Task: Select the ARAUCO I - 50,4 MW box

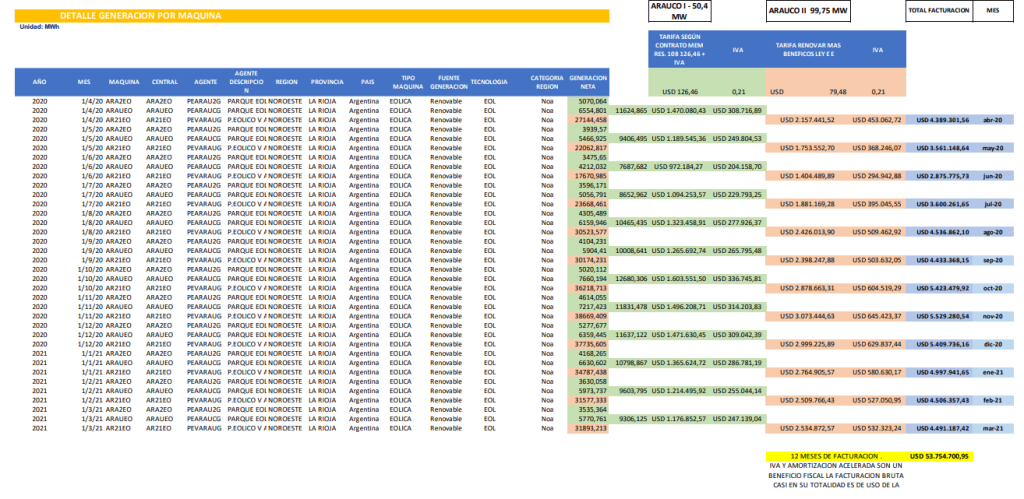Action: pyautogui.click(x=681, y=12)
